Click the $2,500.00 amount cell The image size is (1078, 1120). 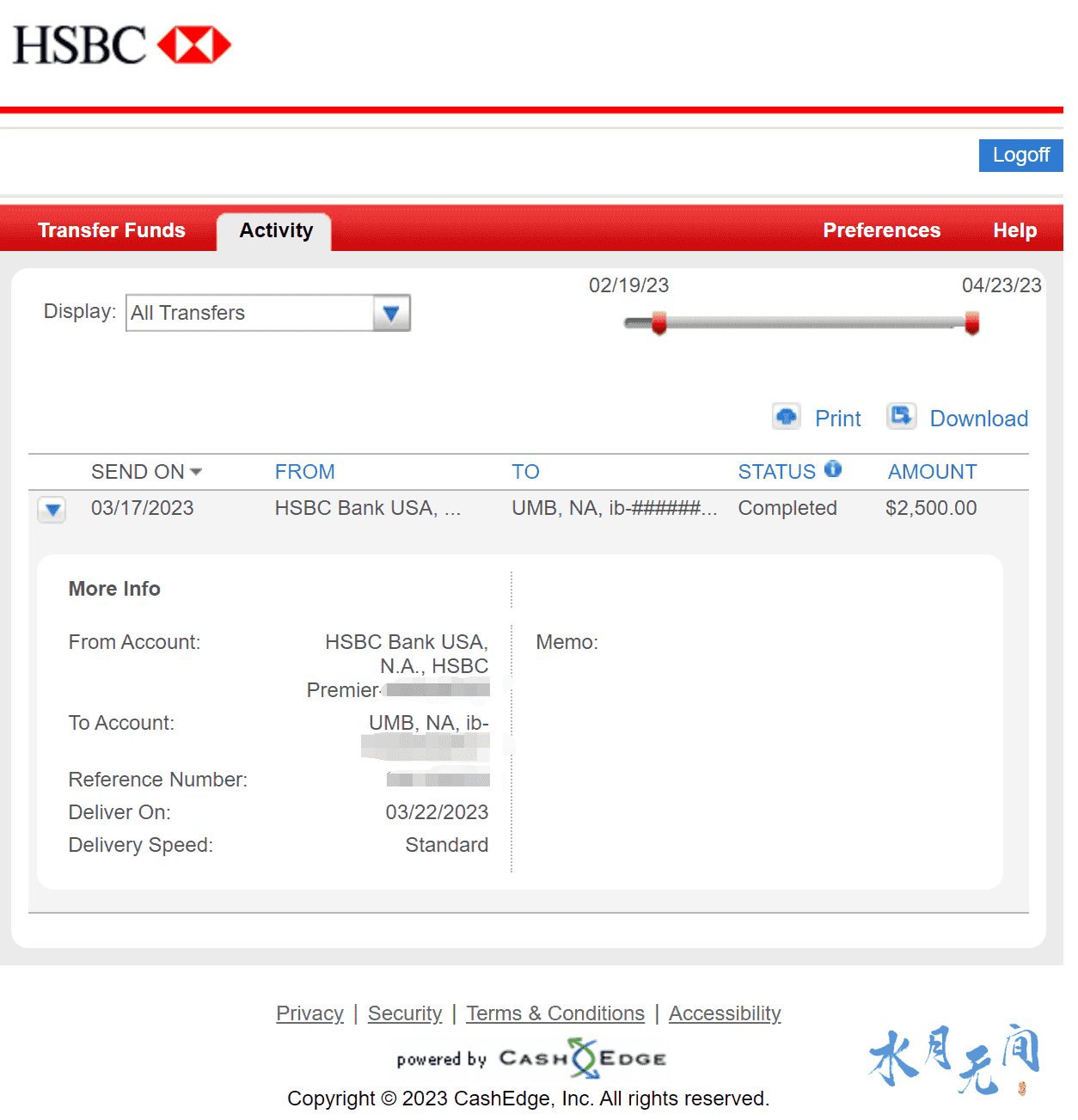click(931, 508)
